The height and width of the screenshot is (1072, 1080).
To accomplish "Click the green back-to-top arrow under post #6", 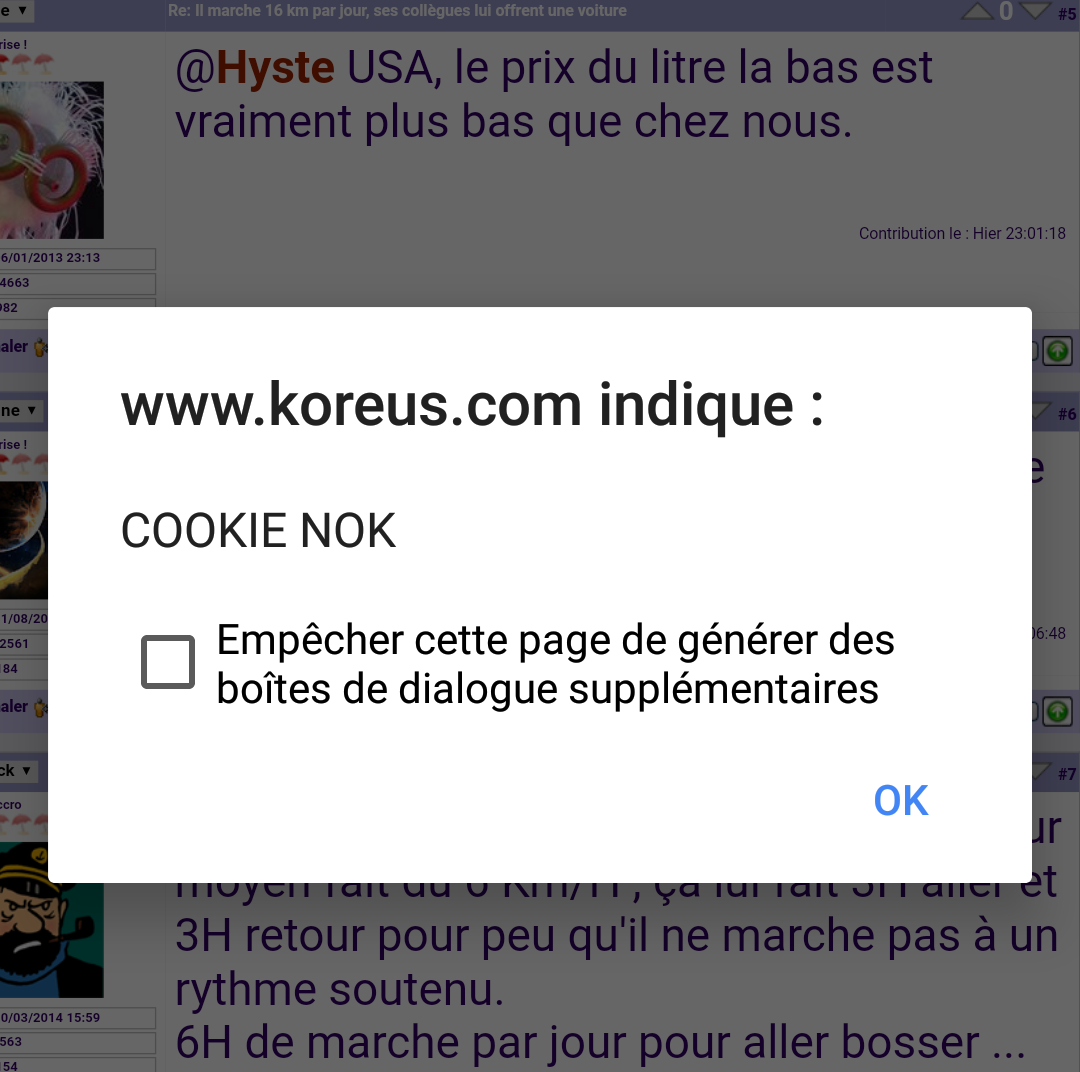I will (1057, 712).
